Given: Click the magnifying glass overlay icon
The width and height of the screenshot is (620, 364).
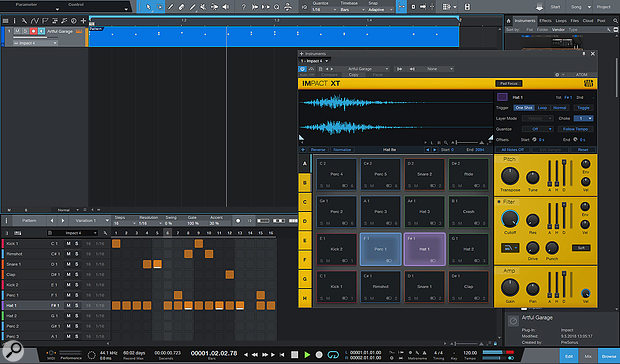Looking at the screenshot, I should [x=13, y=350].
